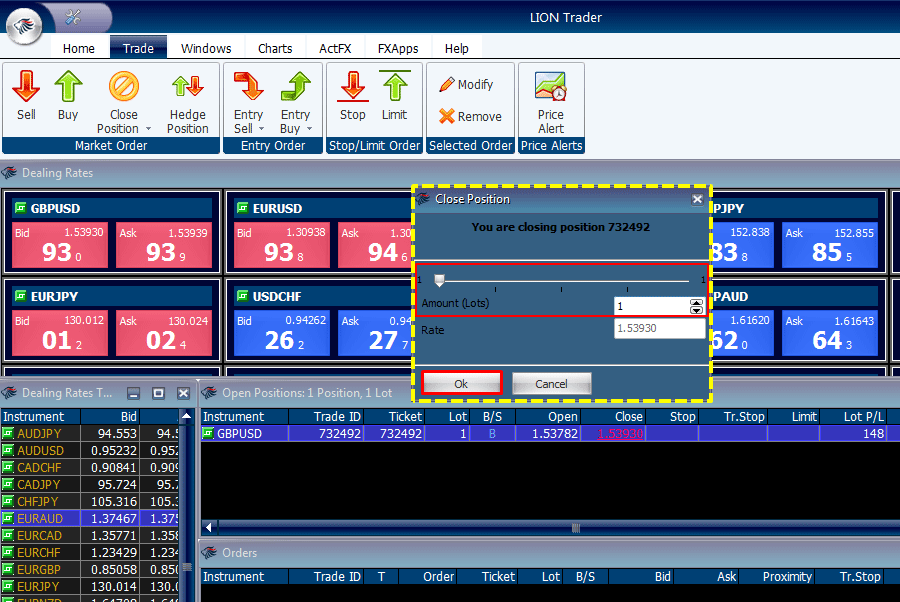Click the Amount (Lots) input field

[651, 306]
